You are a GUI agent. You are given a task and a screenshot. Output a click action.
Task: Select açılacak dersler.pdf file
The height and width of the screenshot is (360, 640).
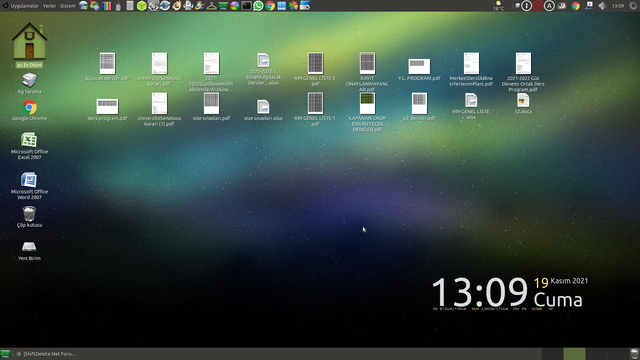107,67
